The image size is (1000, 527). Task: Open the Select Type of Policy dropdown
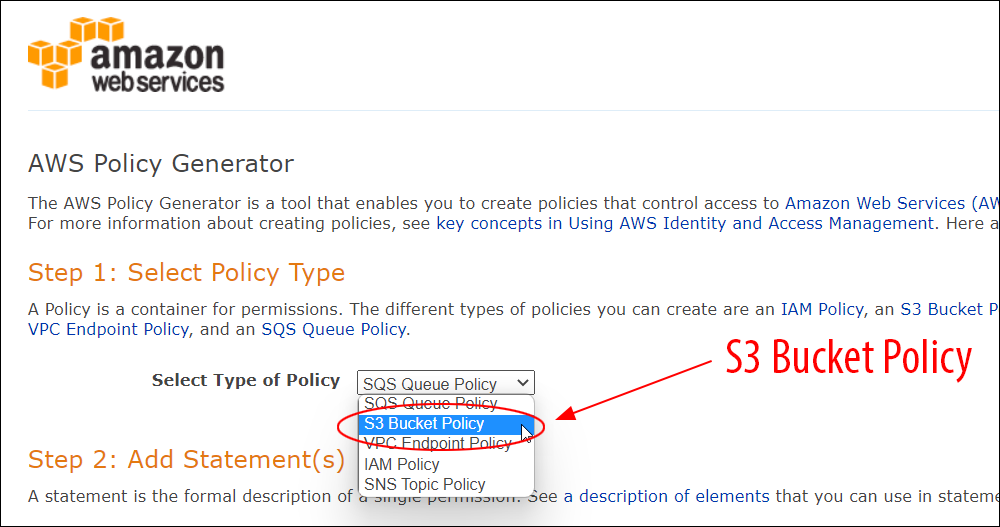446,383
